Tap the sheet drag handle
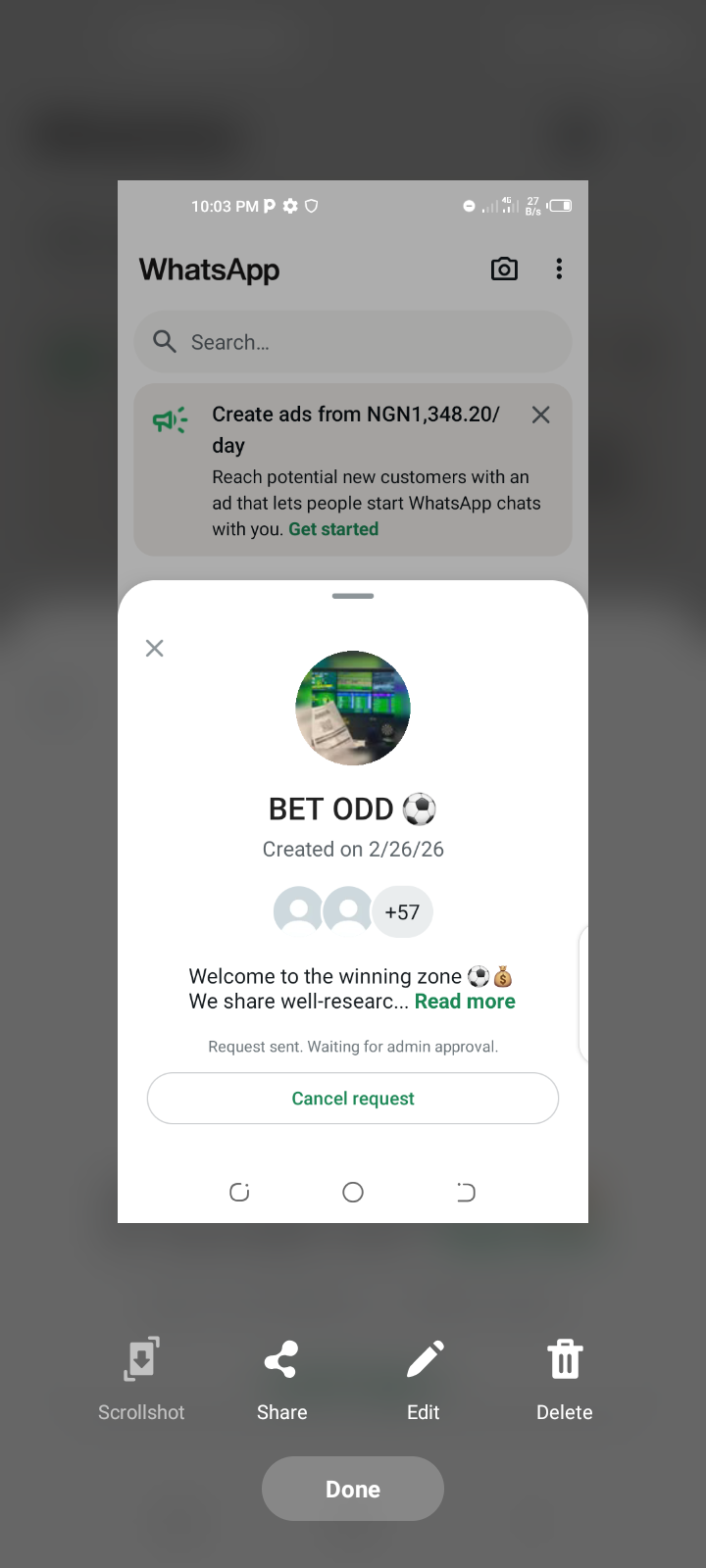The image size is (706, 1568). pyautogui.click(x=353, y=596)
